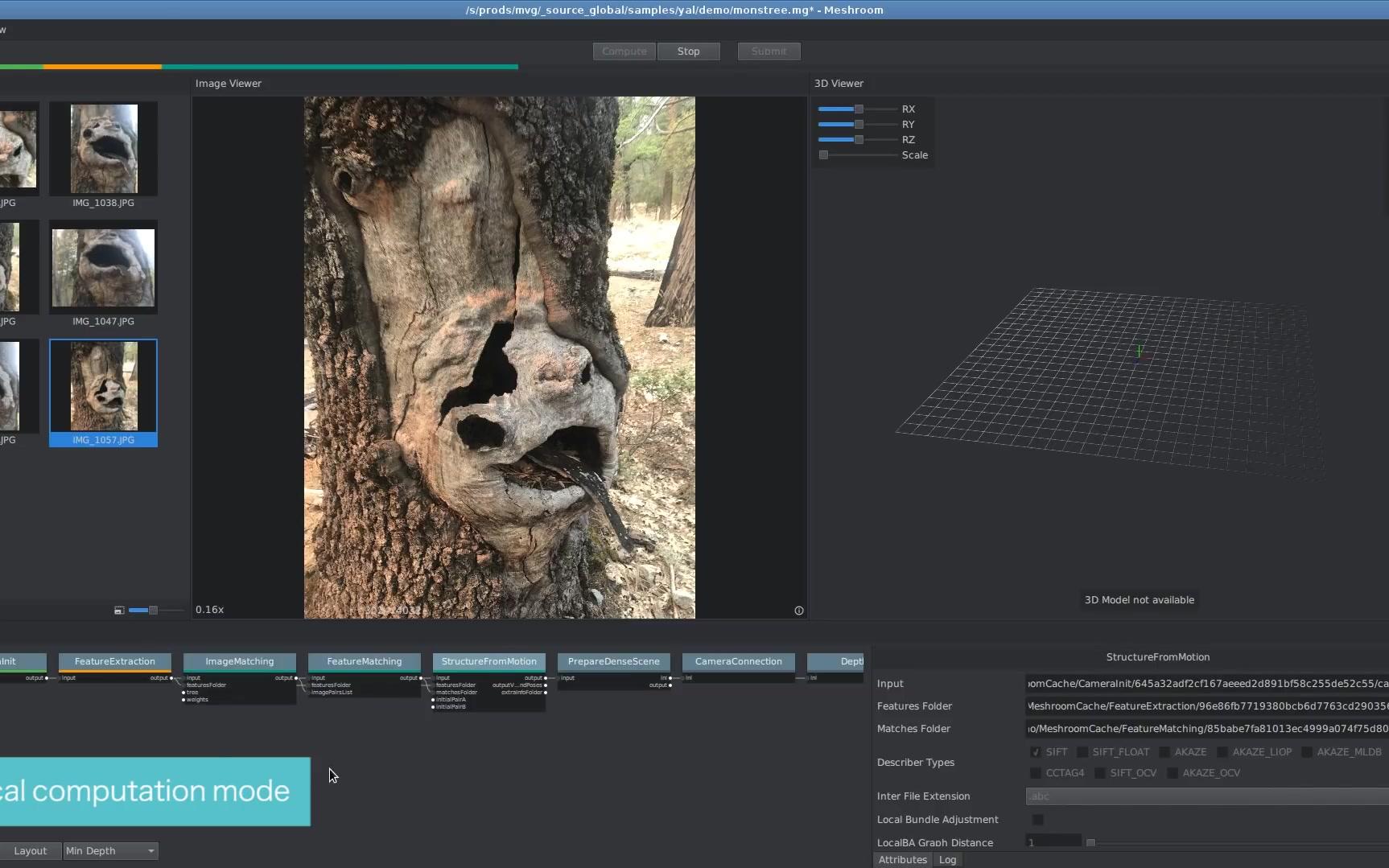Click ImageMatching node tree pin
1389x868 pixels.
tap(184, 693)
